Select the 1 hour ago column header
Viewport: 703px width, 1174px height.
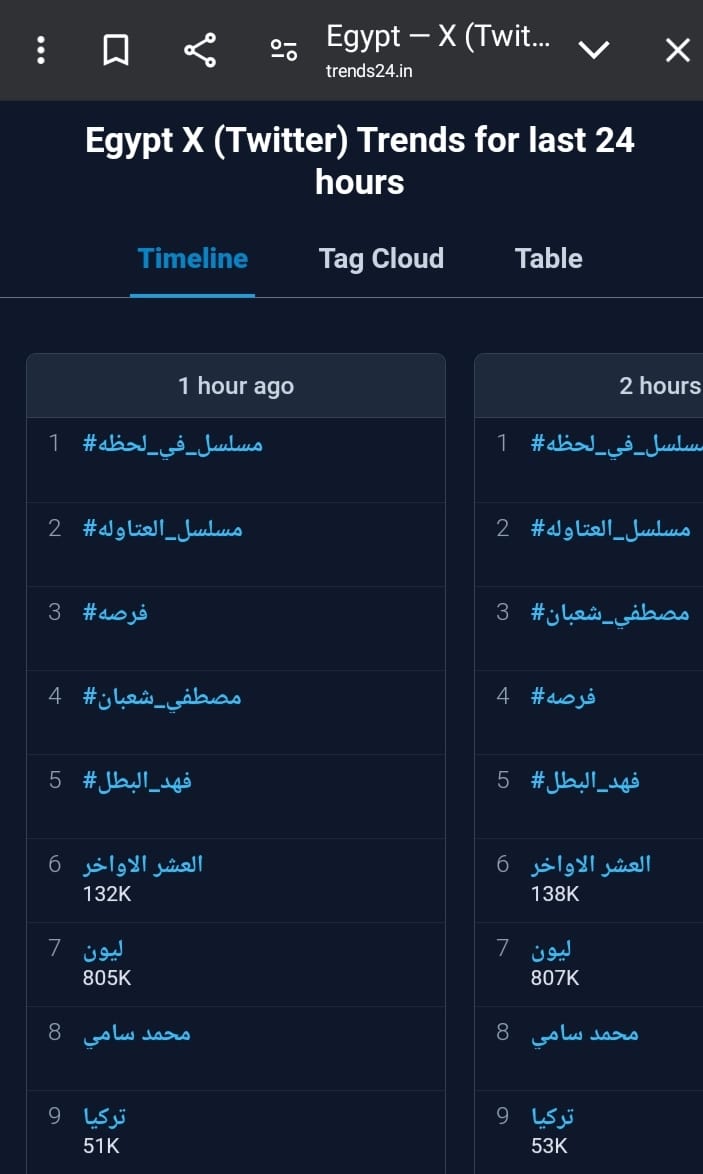click(236, 386)
